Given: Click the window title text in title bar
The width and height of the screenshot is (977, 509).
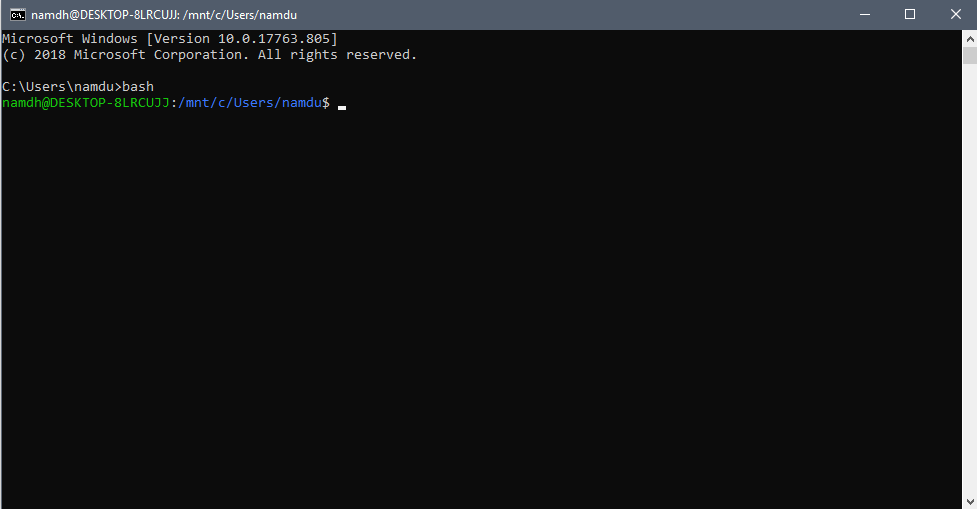Looking at the screenshot, I should (164, 15).
